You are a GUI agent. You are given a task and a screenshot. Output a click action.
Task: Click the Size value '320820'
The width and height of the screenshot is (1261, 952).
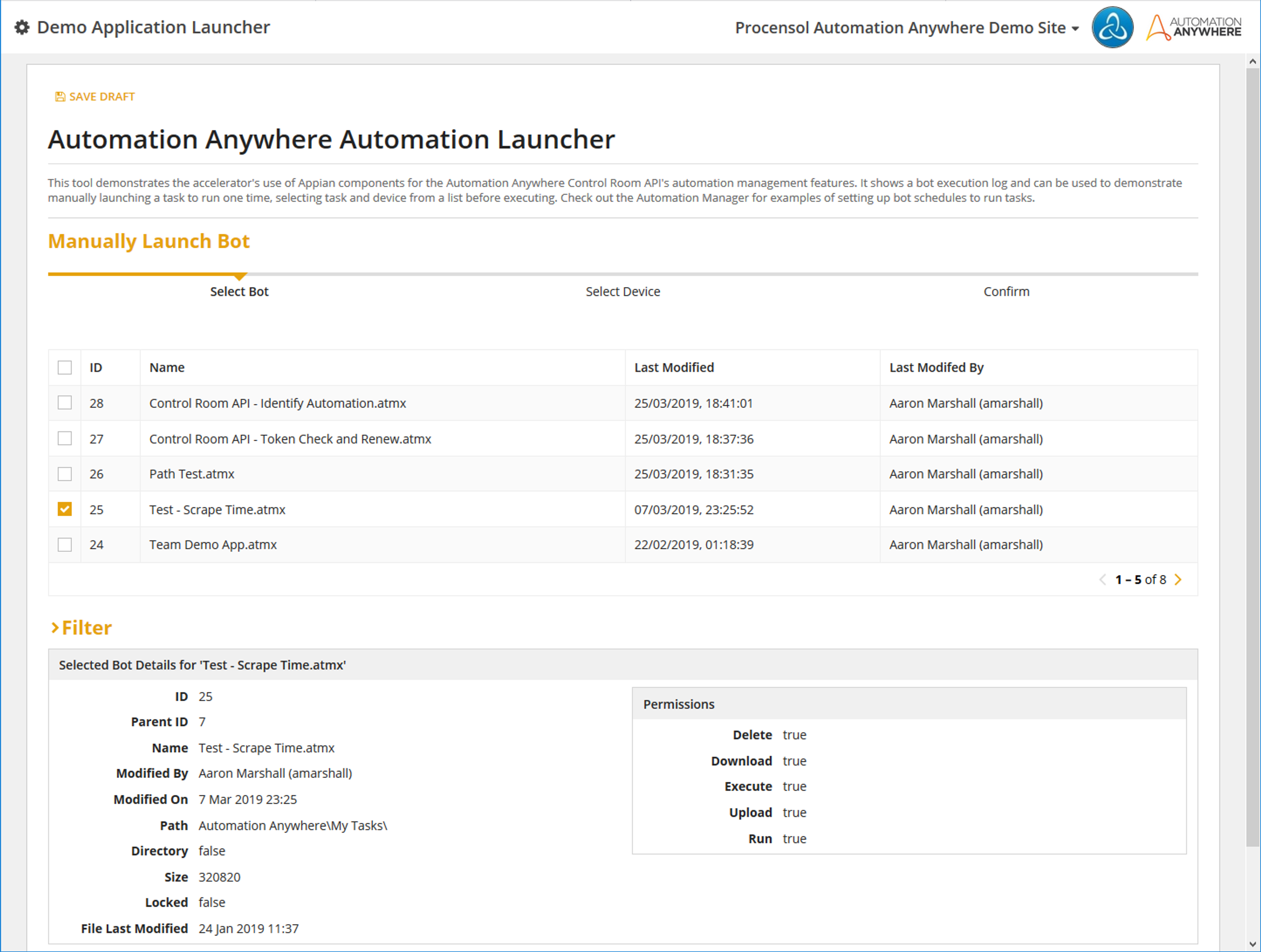click(219, 877)
